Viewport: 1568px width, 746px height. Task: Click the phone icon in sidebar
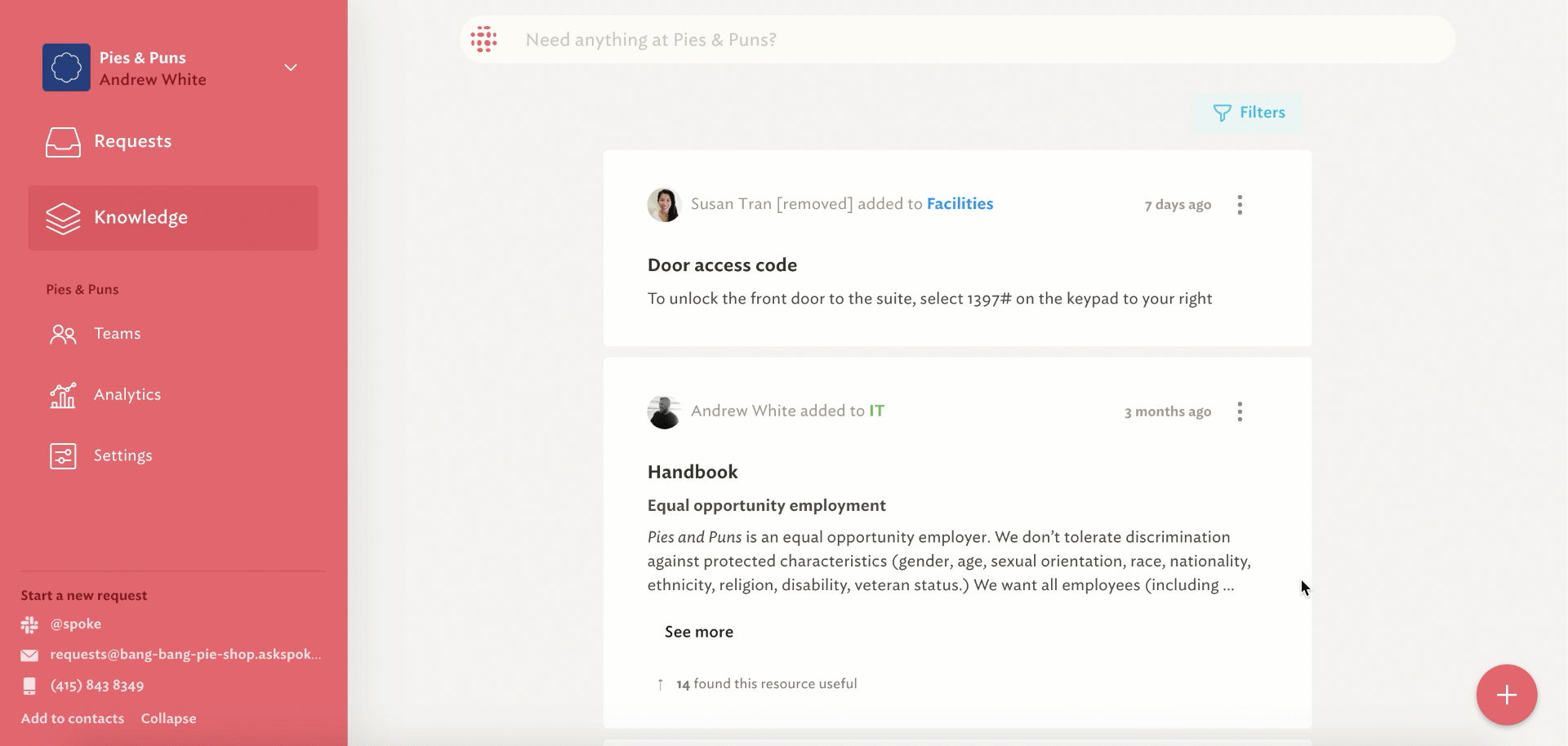point(29,686)
